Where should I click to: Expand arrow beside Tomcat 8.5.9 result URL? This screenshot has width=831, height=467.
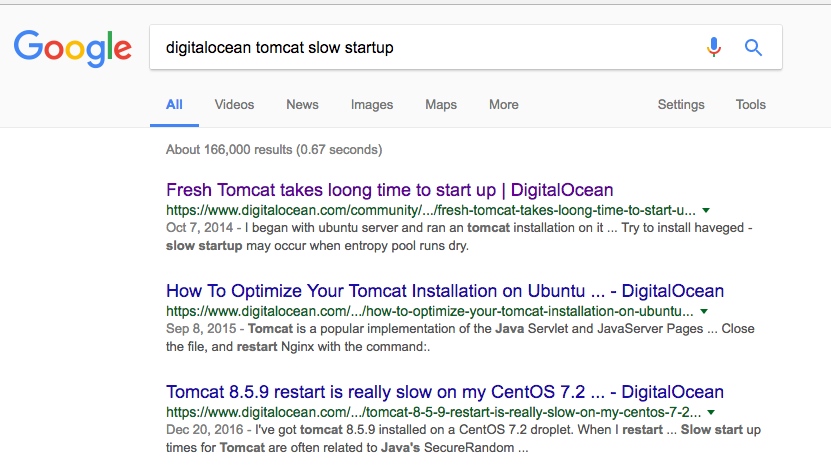711,412
